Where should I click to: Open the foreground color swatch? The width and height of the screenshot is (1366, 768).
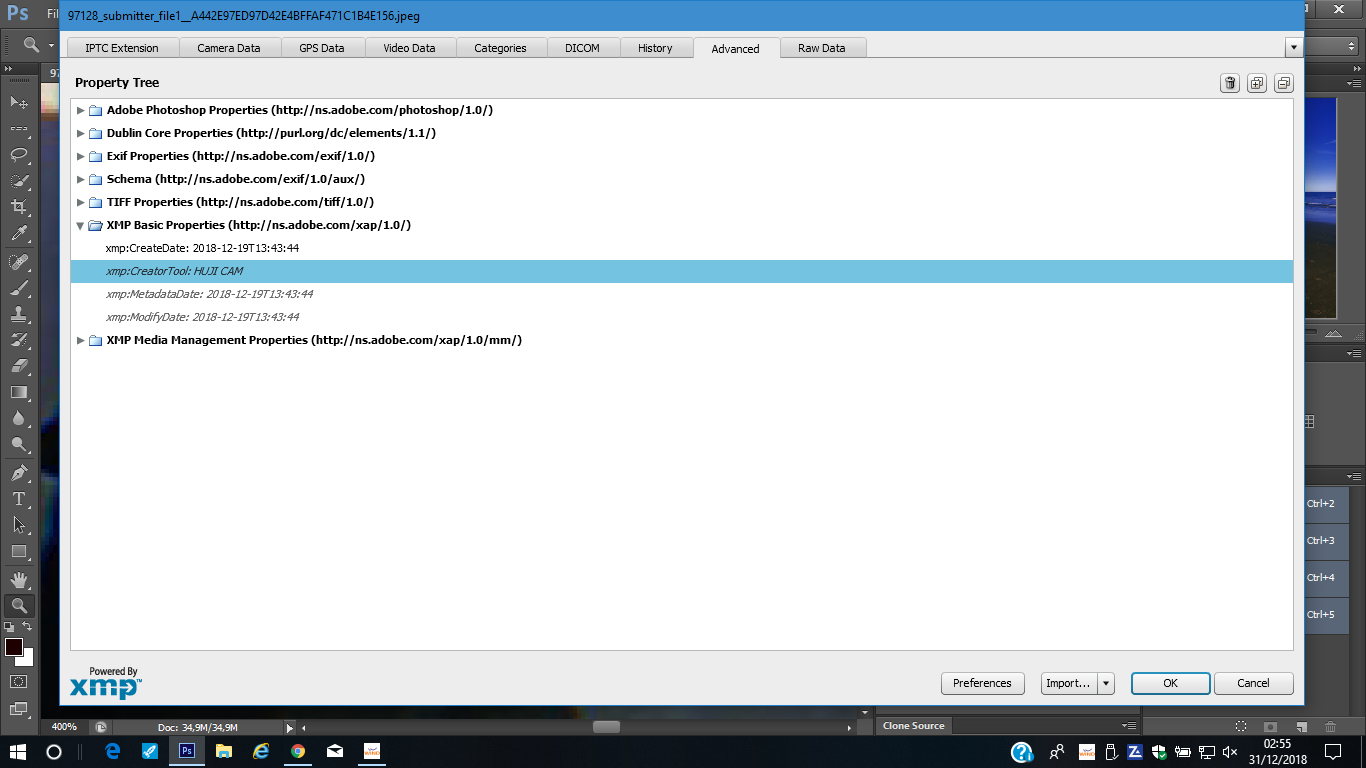coord(14,647)
